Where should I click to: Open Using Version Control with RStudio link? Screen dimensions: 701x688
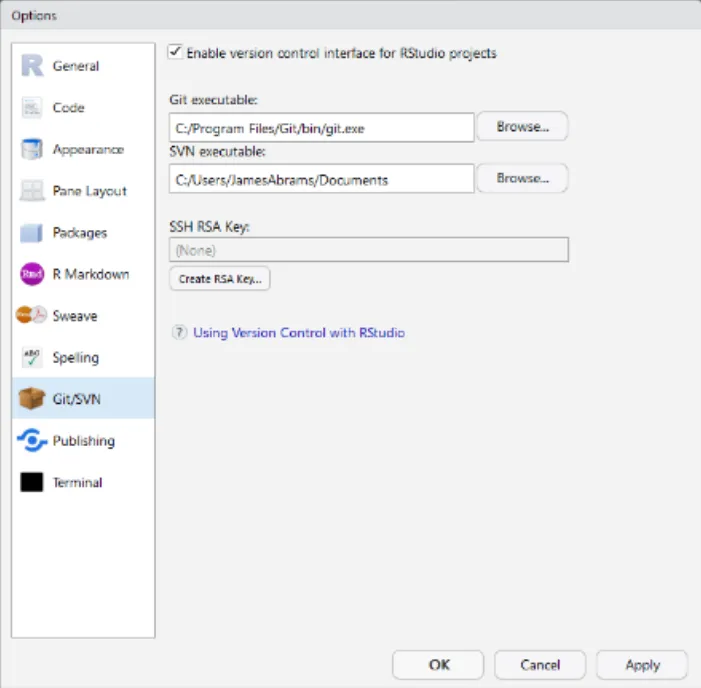(x=299, y=333)
